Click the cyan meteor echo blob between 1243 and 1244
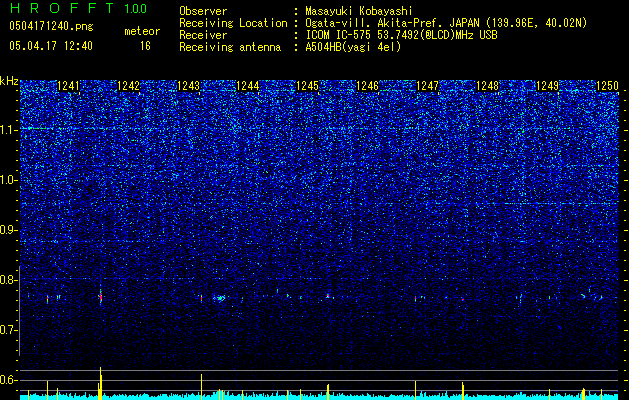This screenshot has width=629, height=400. coord(219,298)
